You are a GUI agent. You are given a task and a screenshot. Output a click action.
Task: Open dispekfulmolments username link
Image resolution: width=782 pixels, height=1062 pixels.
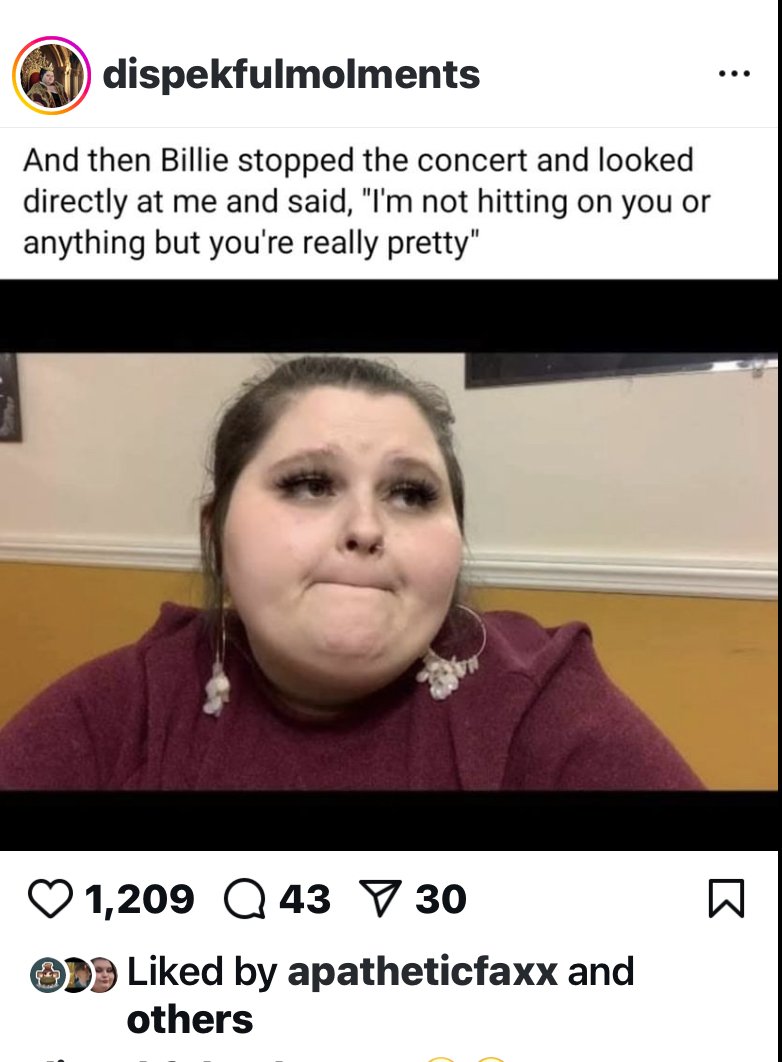291,74
